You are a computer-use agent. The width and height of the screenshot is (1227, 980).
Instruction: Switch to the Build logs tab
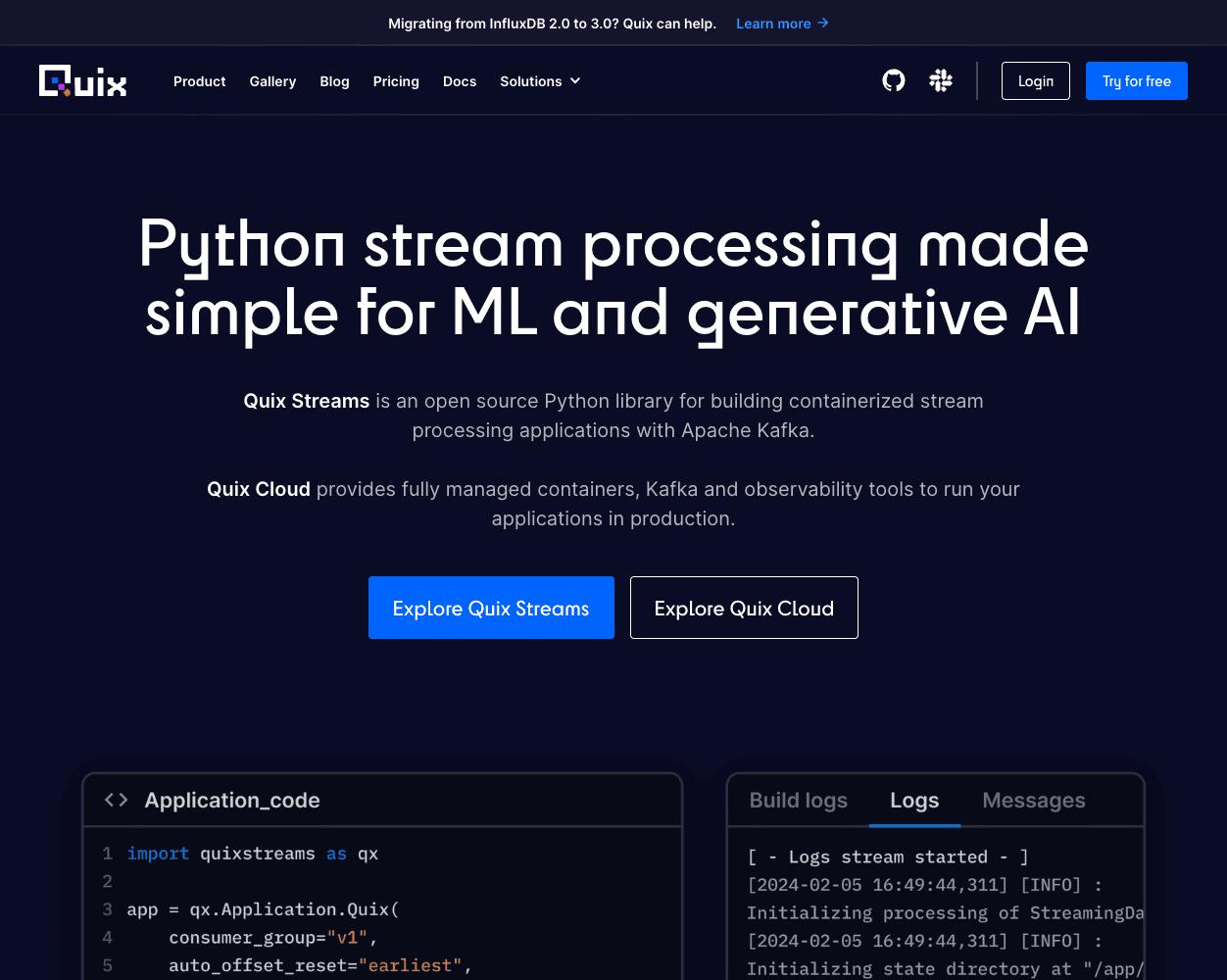click(799, 800)
